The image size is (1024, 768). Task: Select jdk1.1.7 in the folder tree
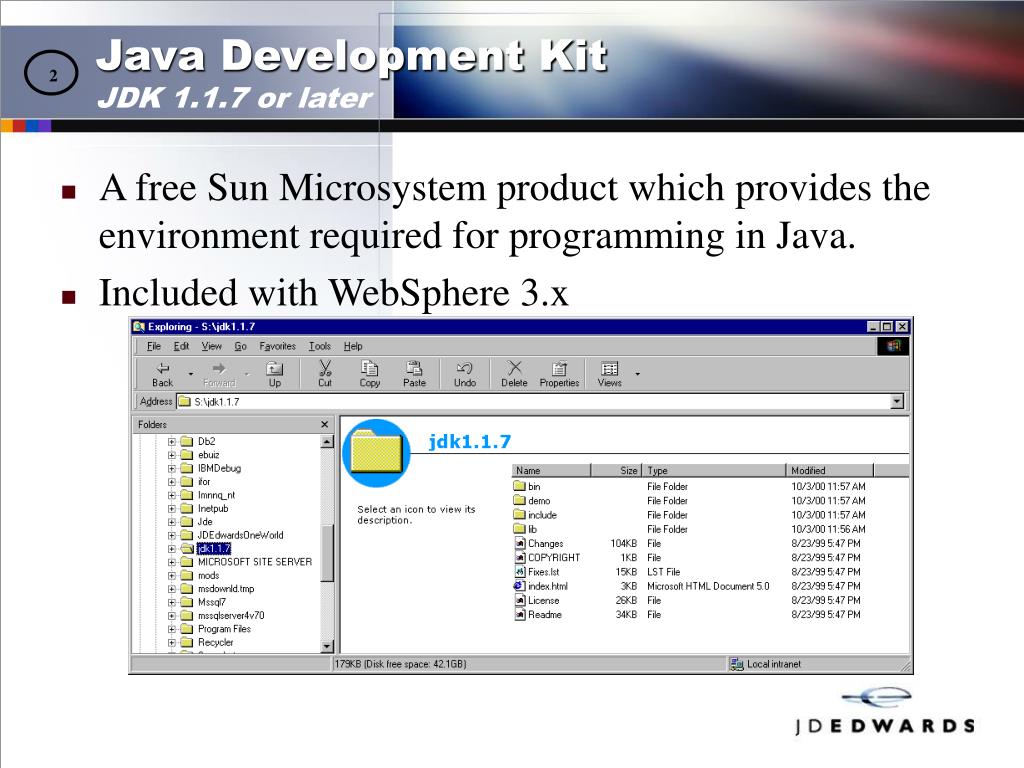tap(214, 549)
